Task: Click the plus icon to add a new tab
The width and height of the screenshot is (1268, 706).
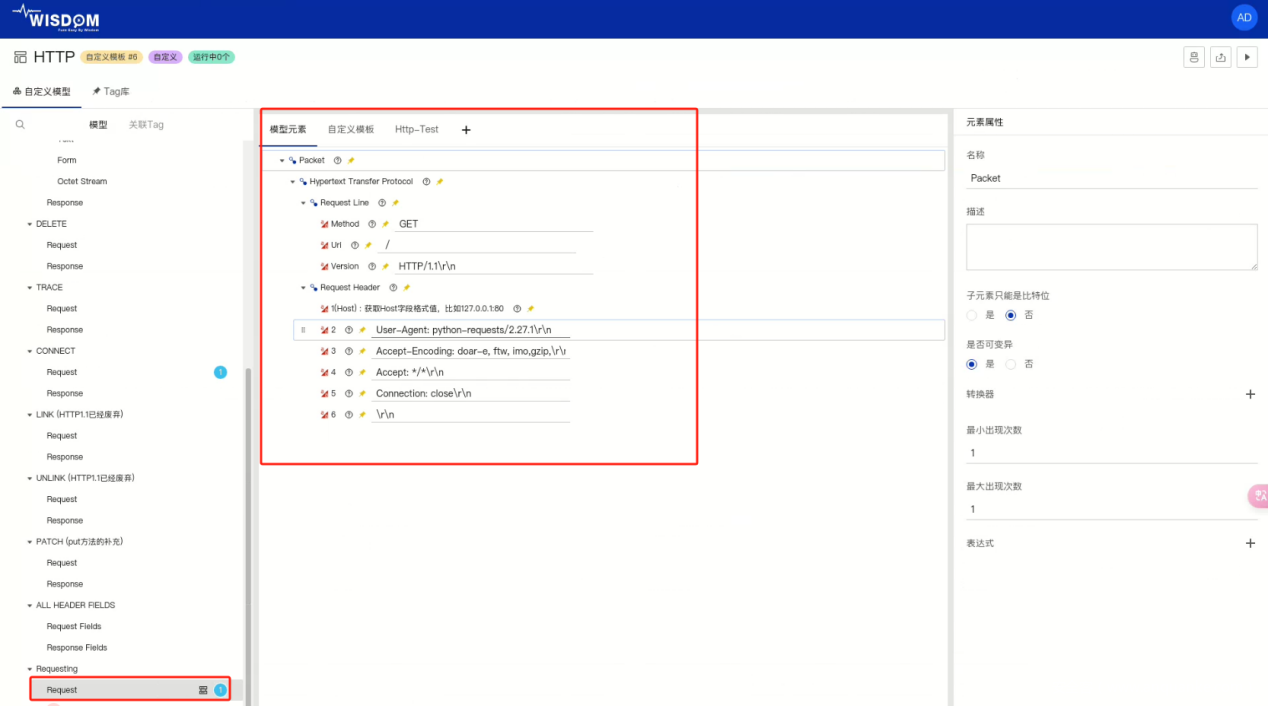Action: [466, 130]
